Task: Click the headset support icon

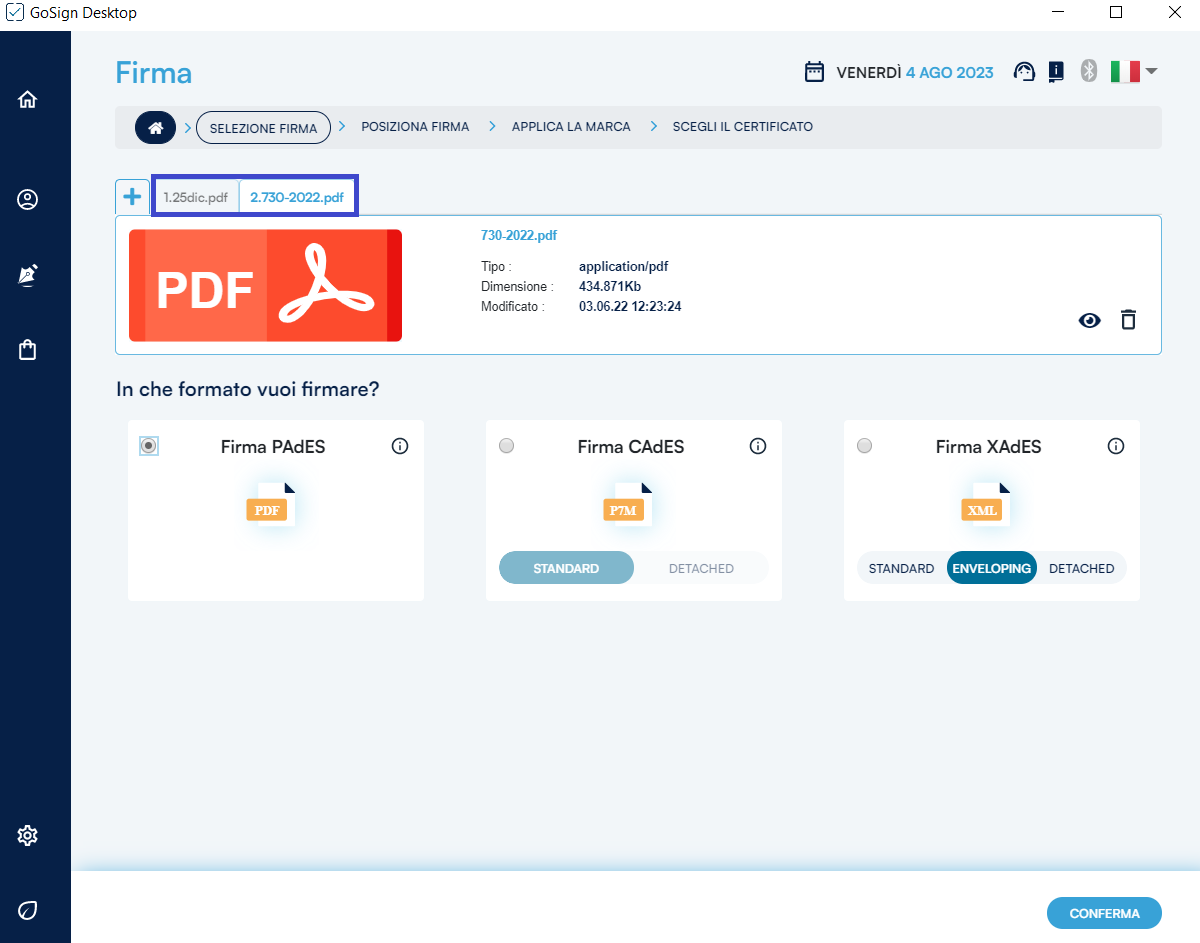Action: (x=1024, y=72)
